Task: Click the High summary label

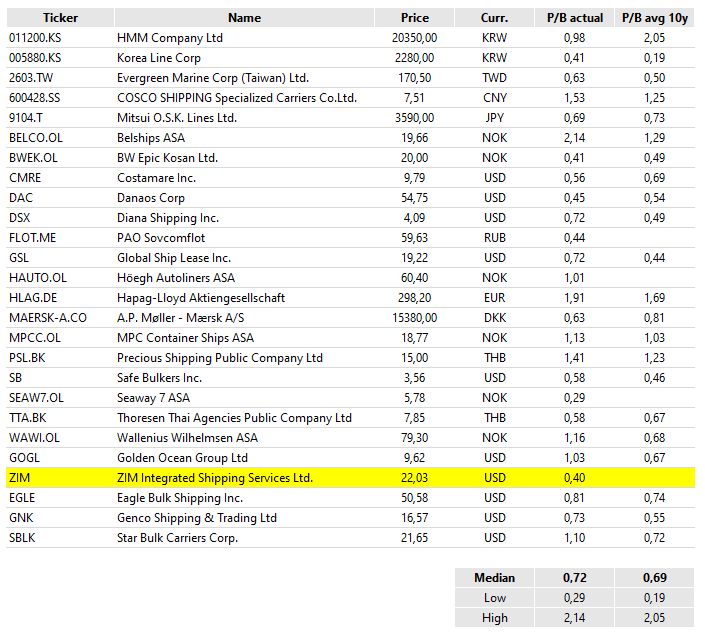Action: pyautogui.click(x=495, y=618)
